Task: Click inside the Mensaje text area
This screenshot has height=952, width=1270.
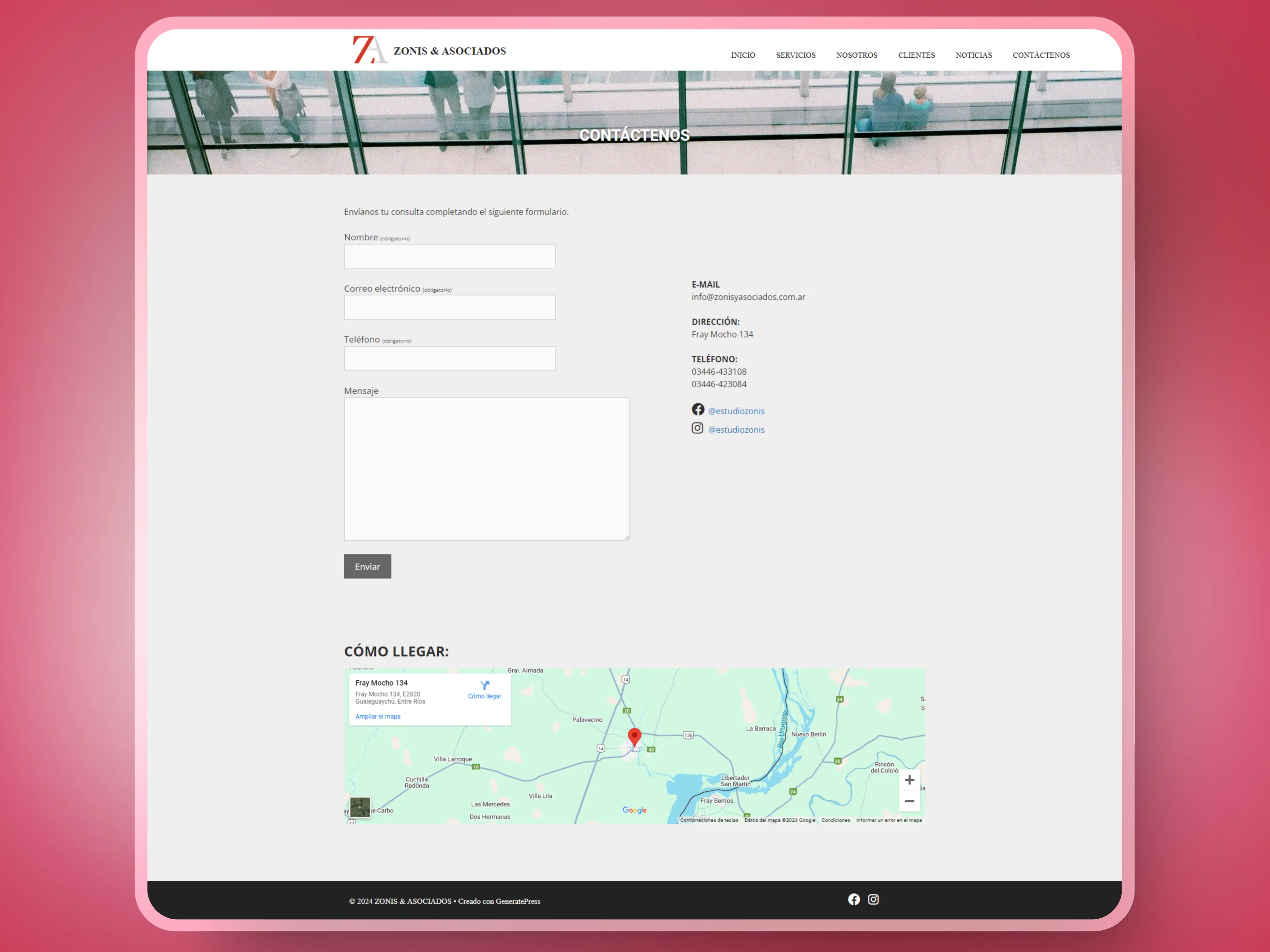Action: (486, 468)
